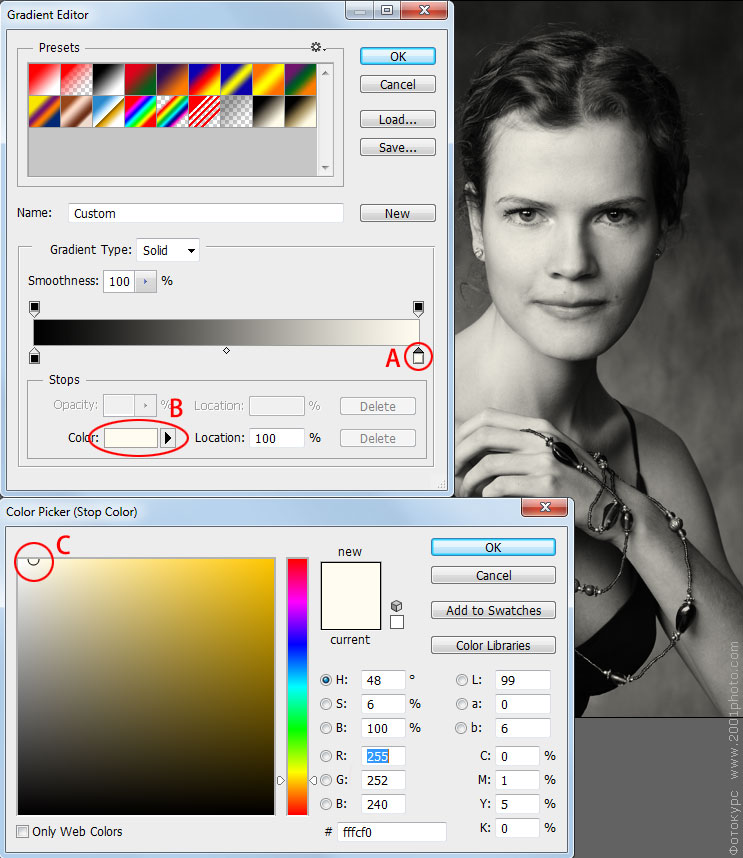Open Color Libraries
Image resolution: width=743 pixels, height=858 pixels.
tap(493, 645)
